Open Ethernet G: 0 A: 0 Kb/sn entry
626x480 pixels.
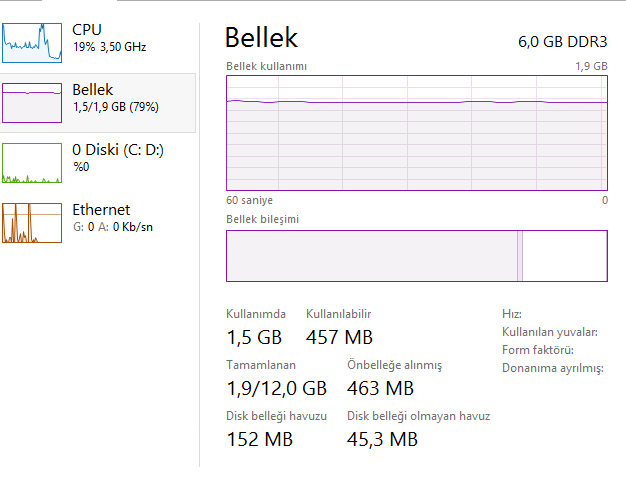tap(98, 223)
